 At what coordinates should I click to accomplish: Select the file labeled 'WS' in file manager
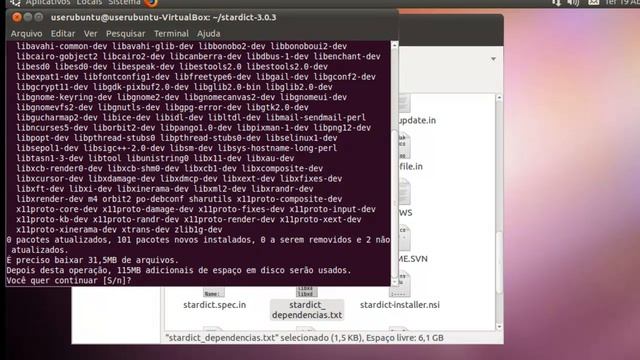[406, 212]
